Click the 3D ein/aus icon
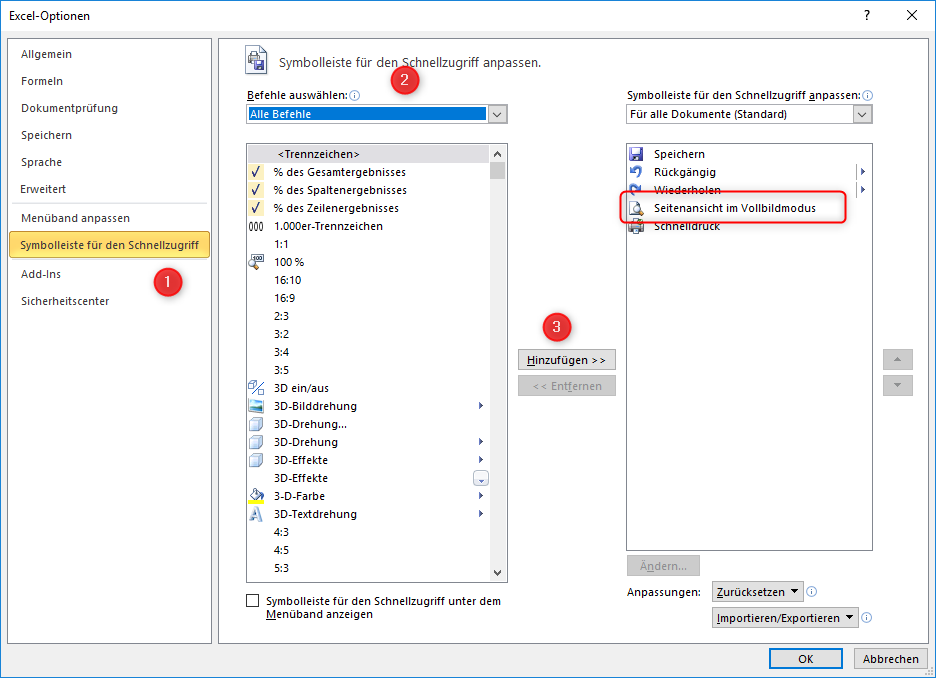 coord(256,388)
